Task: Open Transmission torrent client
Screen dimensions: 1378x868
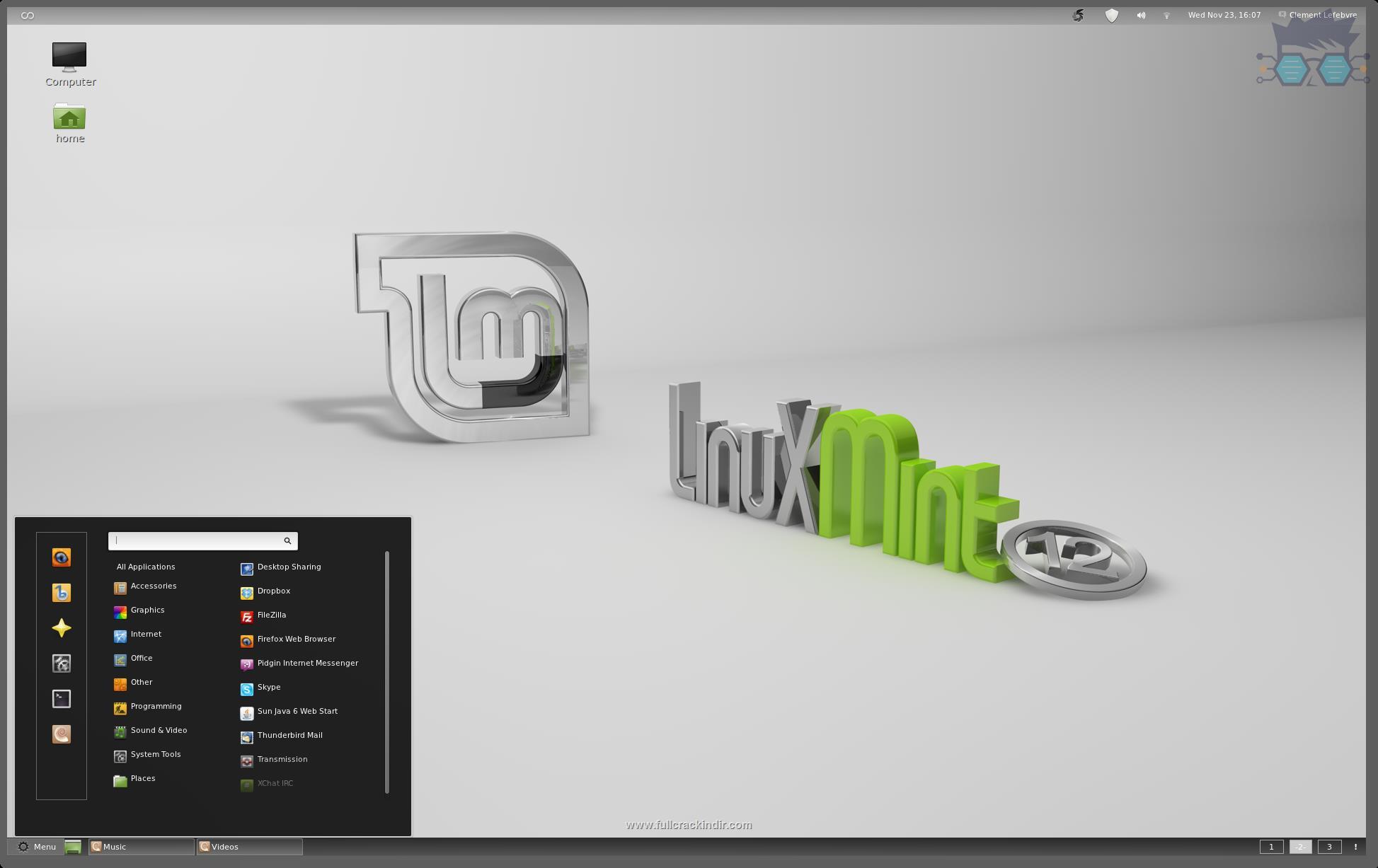Action: click(x=281, y=759)
